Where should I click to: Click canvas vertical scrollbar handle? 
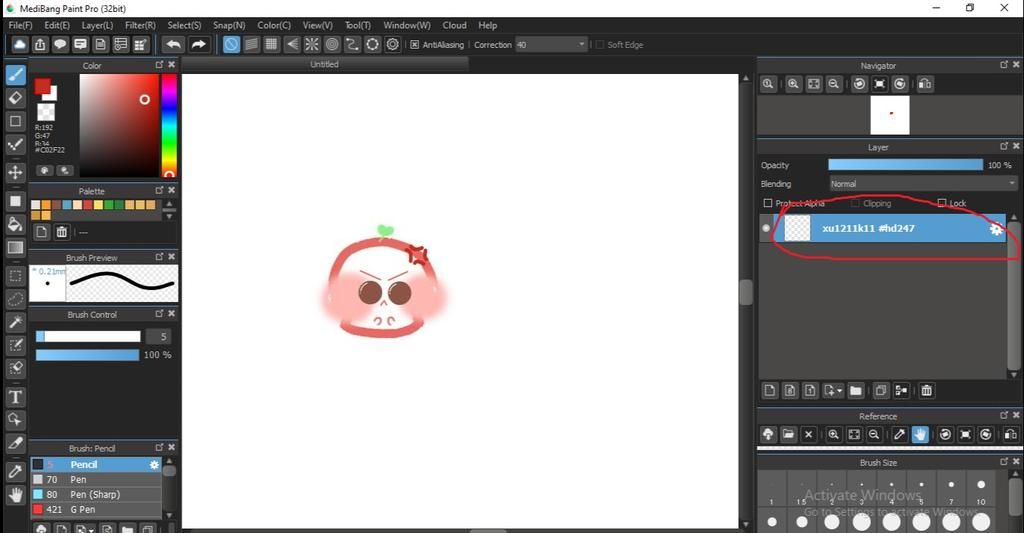point(746,292)
